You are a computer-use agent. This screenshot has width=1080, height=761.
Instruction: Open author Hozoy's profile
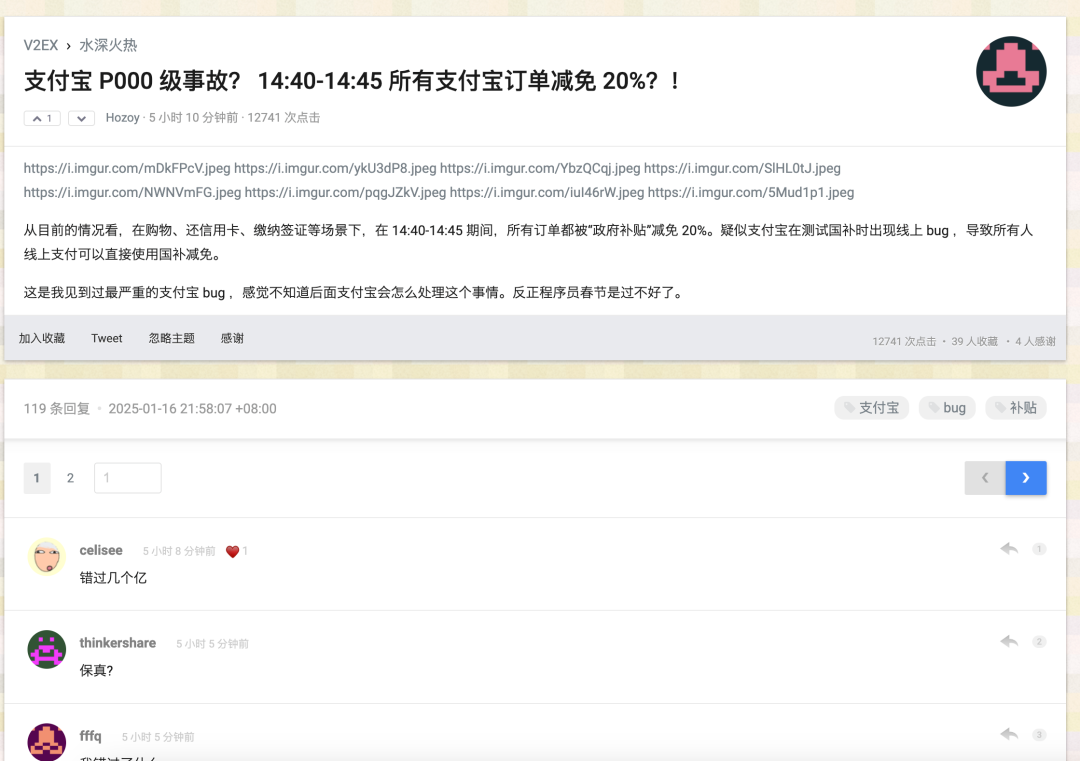pos(123,118)
